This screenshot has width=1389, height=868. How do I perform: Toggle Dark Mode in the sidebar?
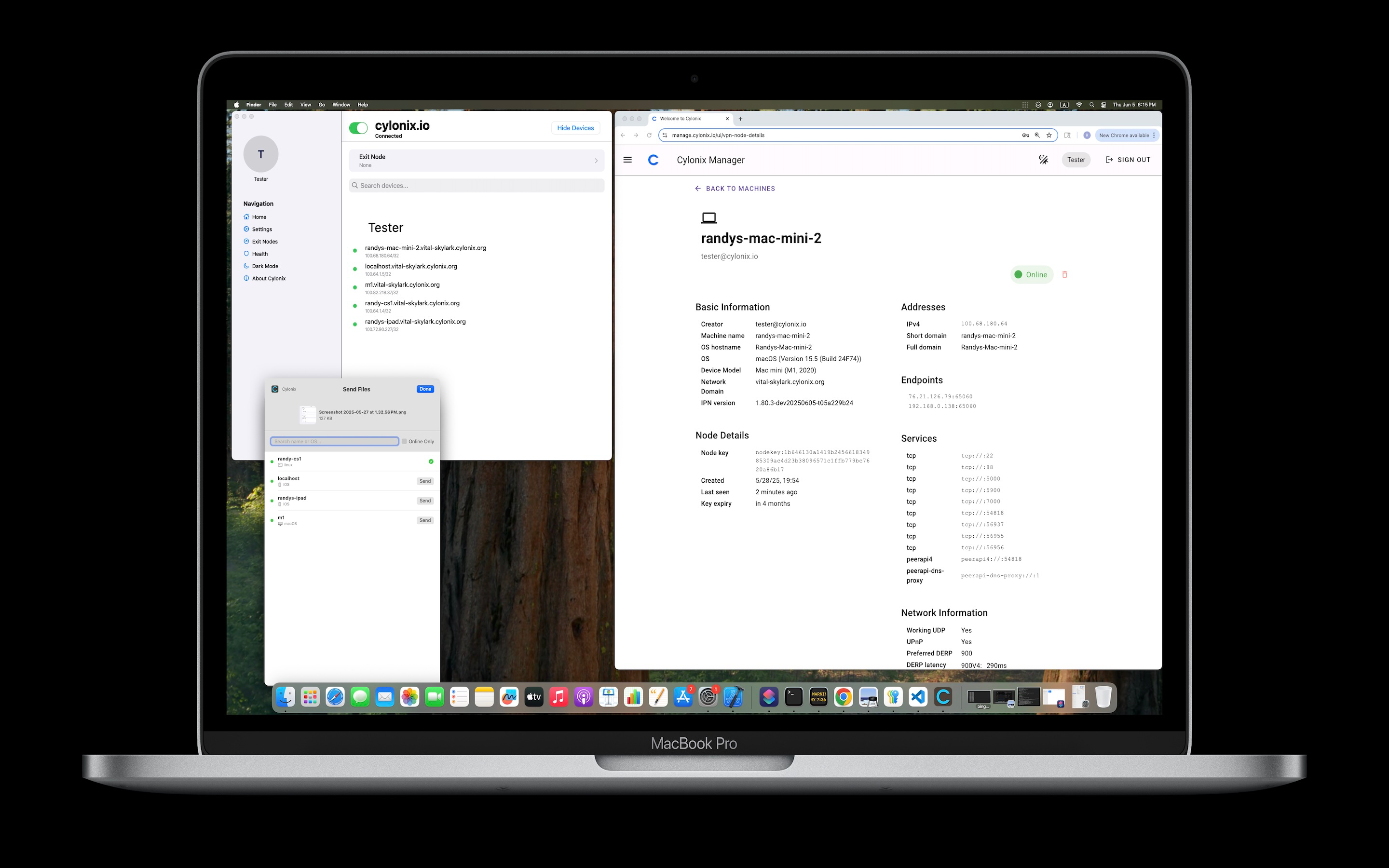(x=260, y=266)
